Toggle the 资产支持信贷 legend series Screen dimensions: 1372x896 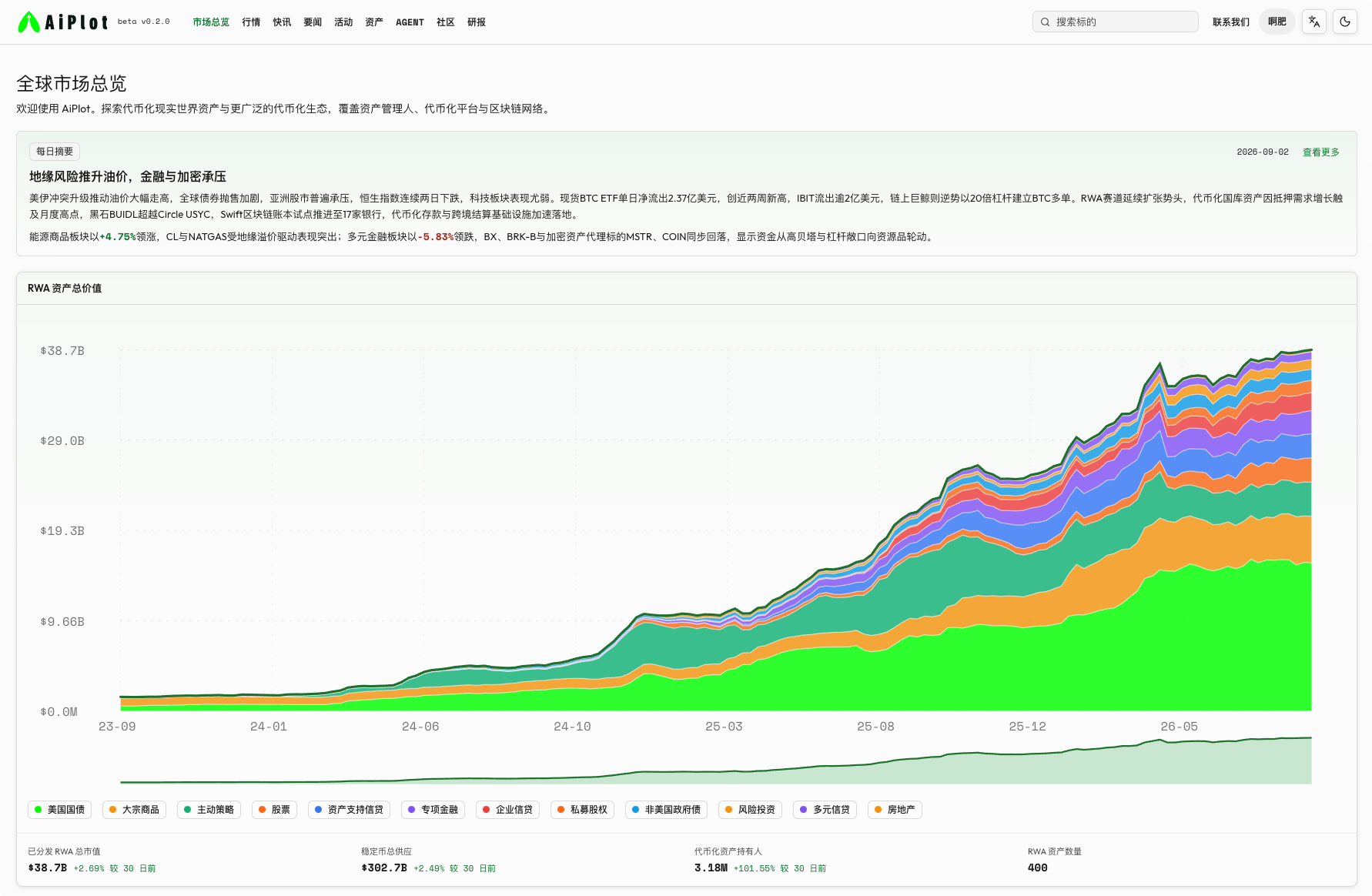pyautogui.click(x=350, y=810)
